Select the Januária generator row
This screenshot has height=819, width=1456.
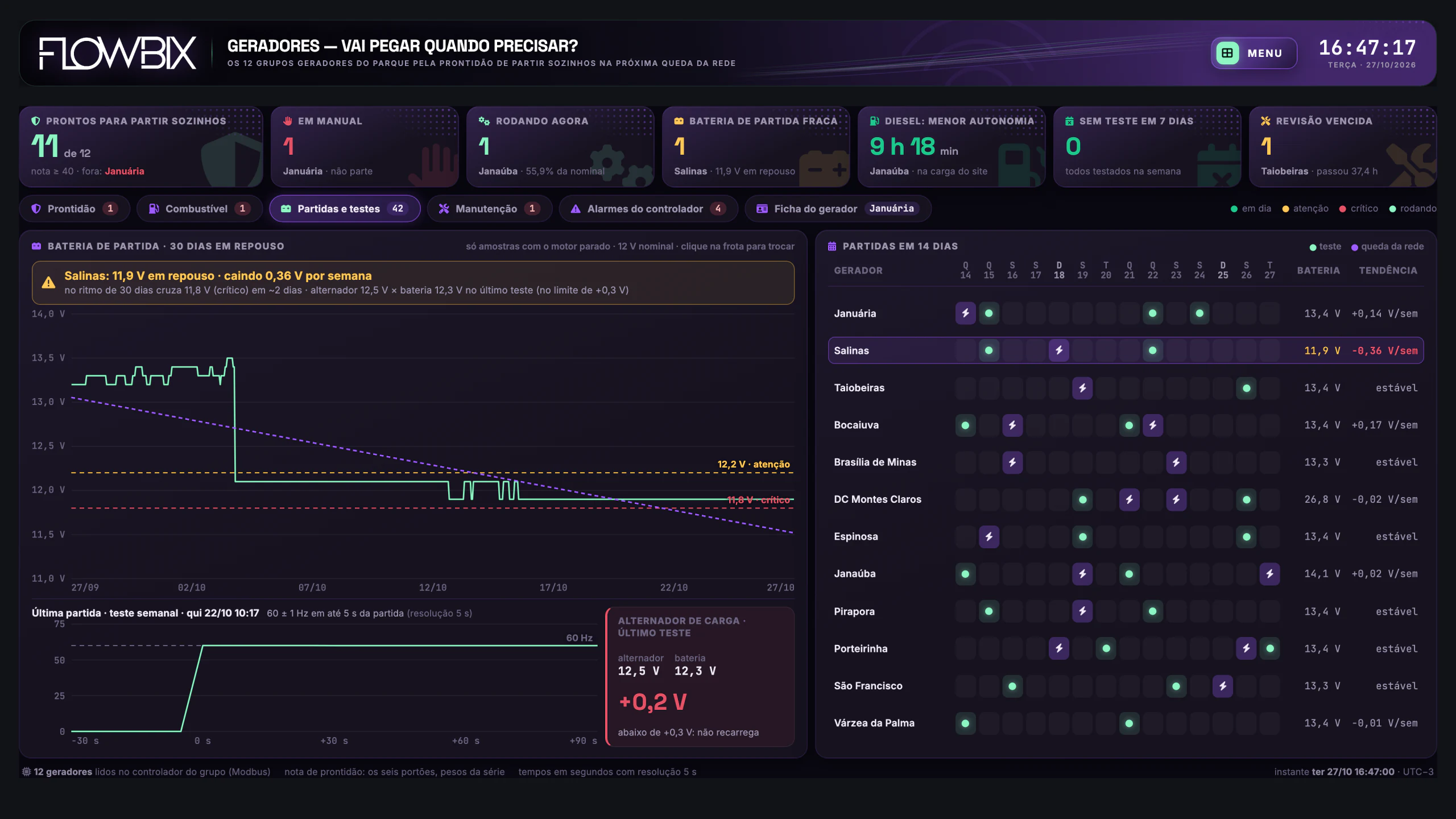pyautogui.click(x=1126, y=313)
